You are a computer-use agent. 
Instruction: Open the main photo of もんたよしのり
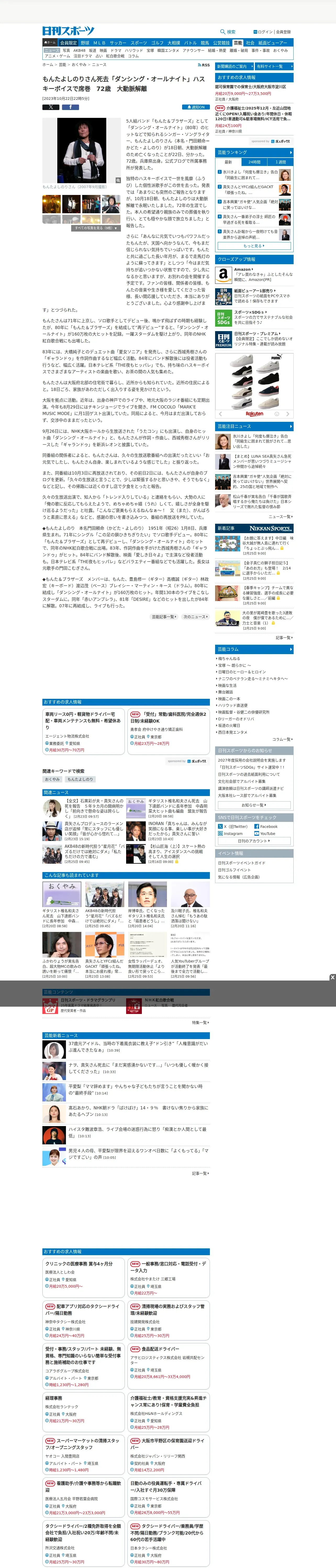point(82,150)
